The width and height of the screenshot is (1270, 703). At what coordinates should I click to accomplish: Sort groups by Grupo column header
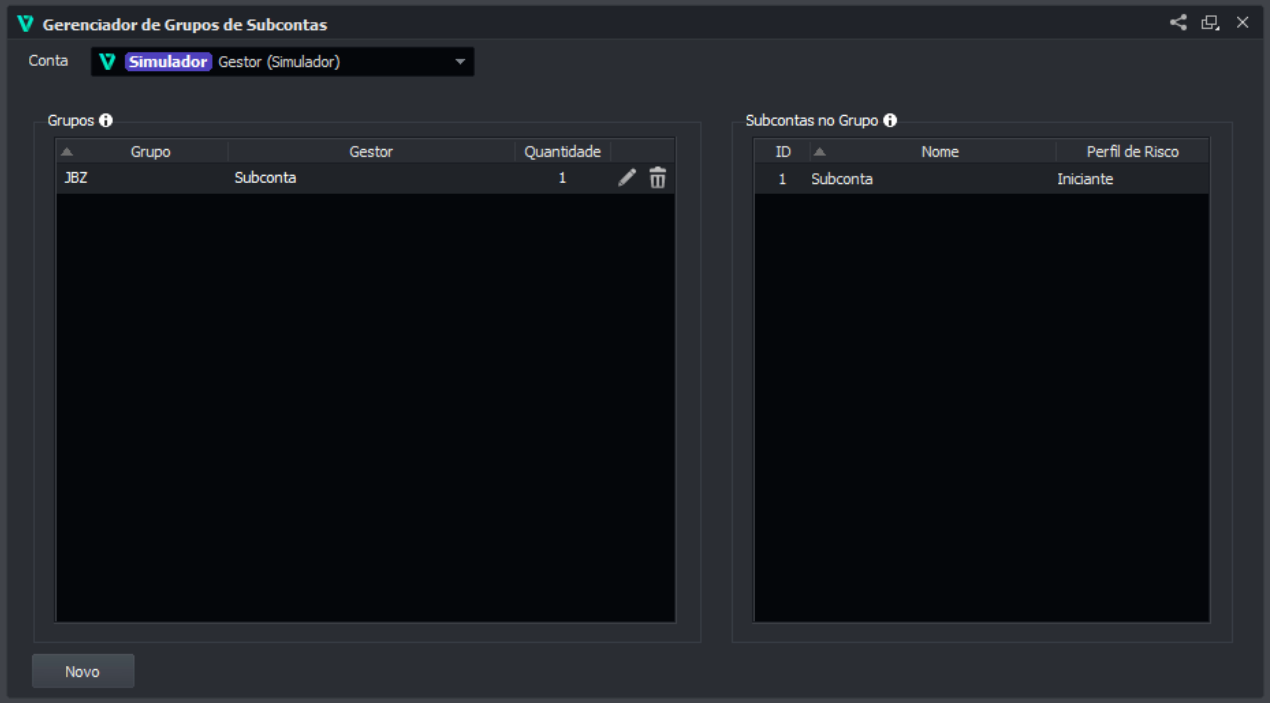(x=150, y=152)
